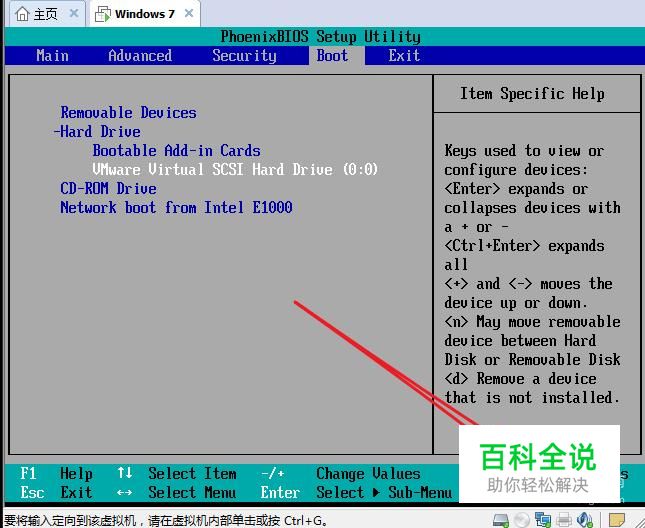Select the Windows 7 VM tab
This screenshot has width=645, height=528.
(x=145, y=14)
